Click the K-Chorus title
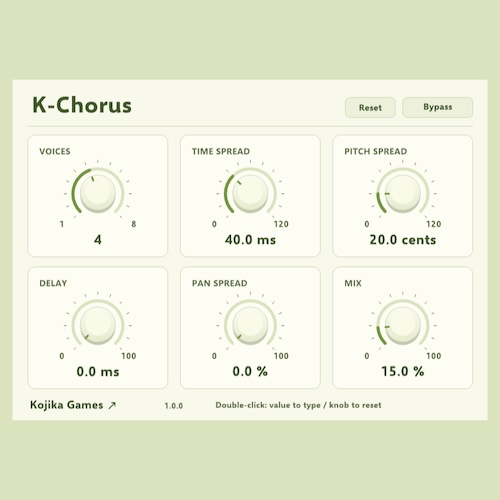This screenshot has width=500, height=500. coord(82,105)
